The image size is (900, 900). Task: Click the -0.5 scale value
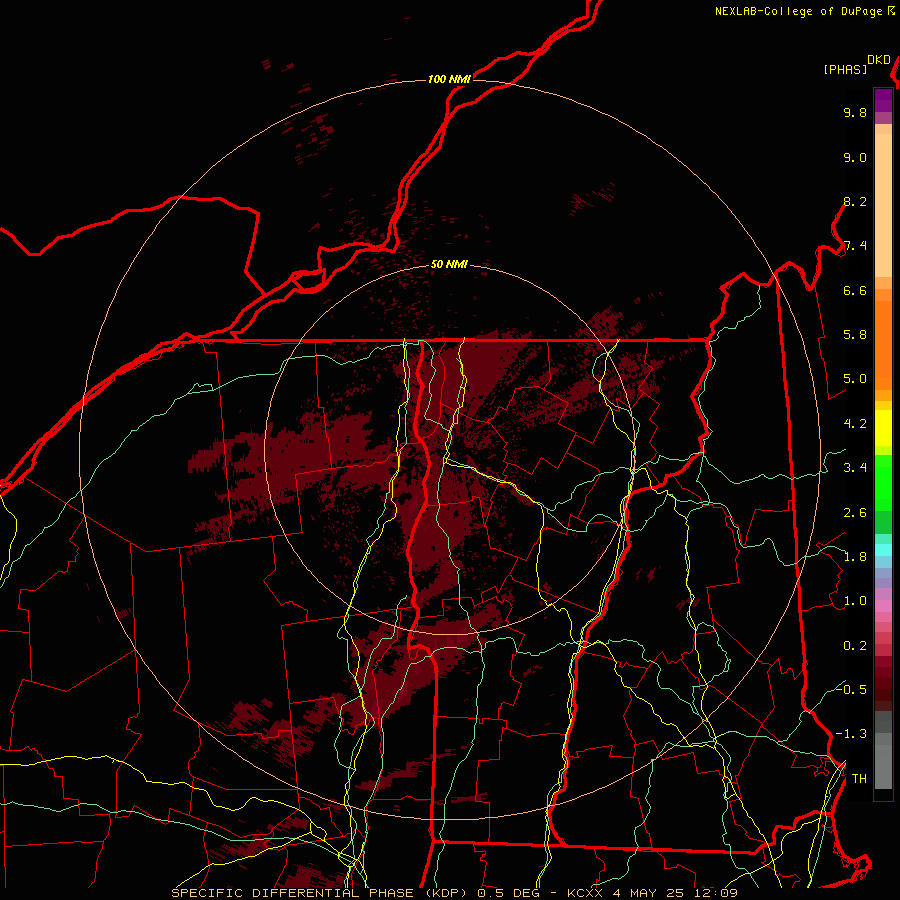(851, 689)
